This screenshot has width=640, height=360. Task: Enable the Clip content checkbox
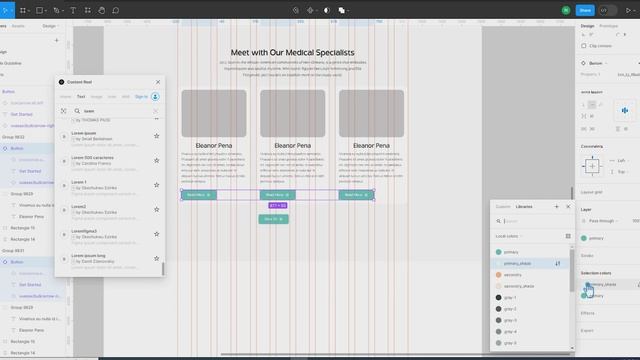click(x=584, y=46)
